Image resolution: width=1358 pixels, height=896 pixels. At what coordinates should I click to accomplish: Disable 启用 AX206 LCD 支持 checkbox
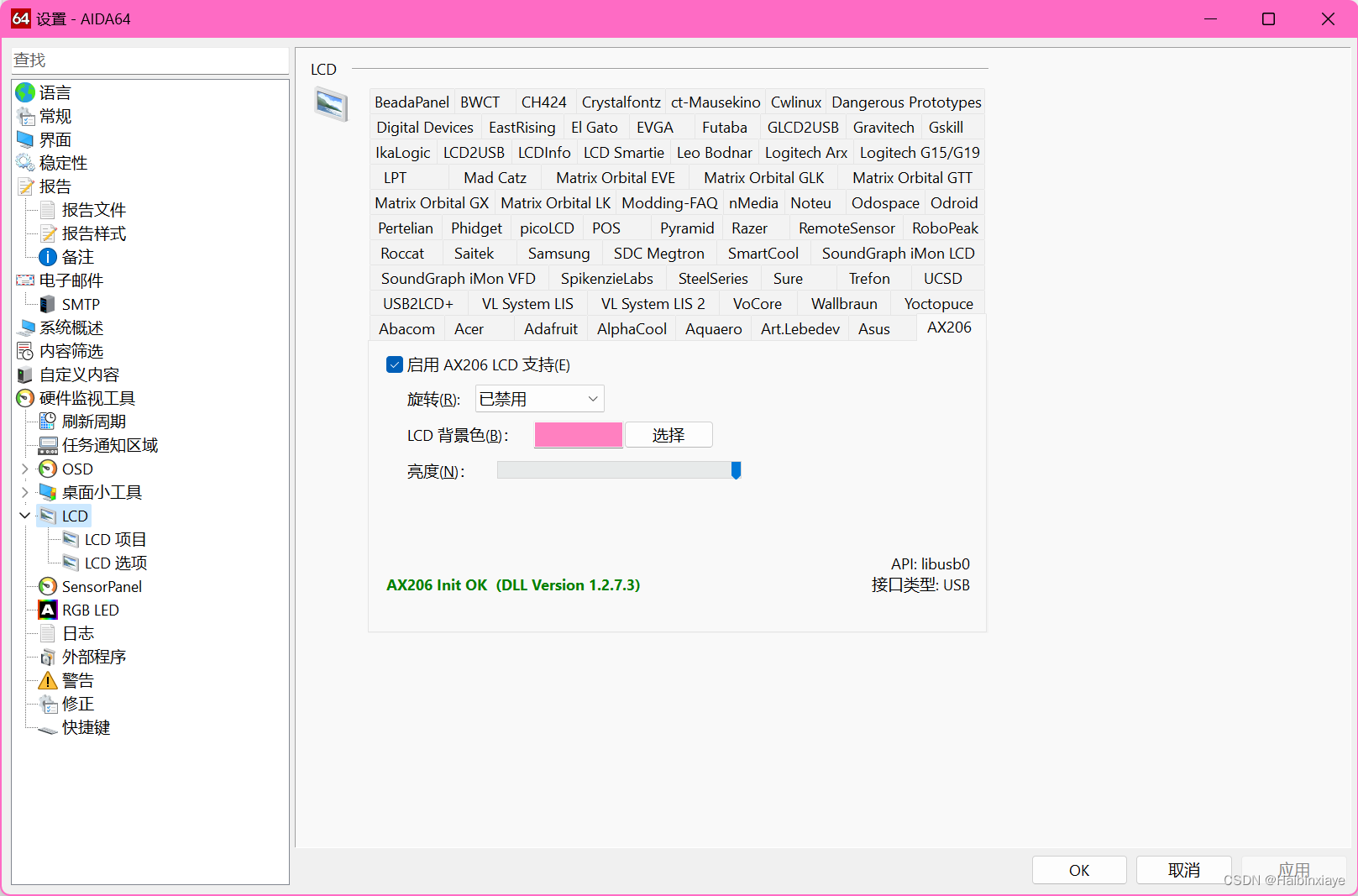click(395, 364)
